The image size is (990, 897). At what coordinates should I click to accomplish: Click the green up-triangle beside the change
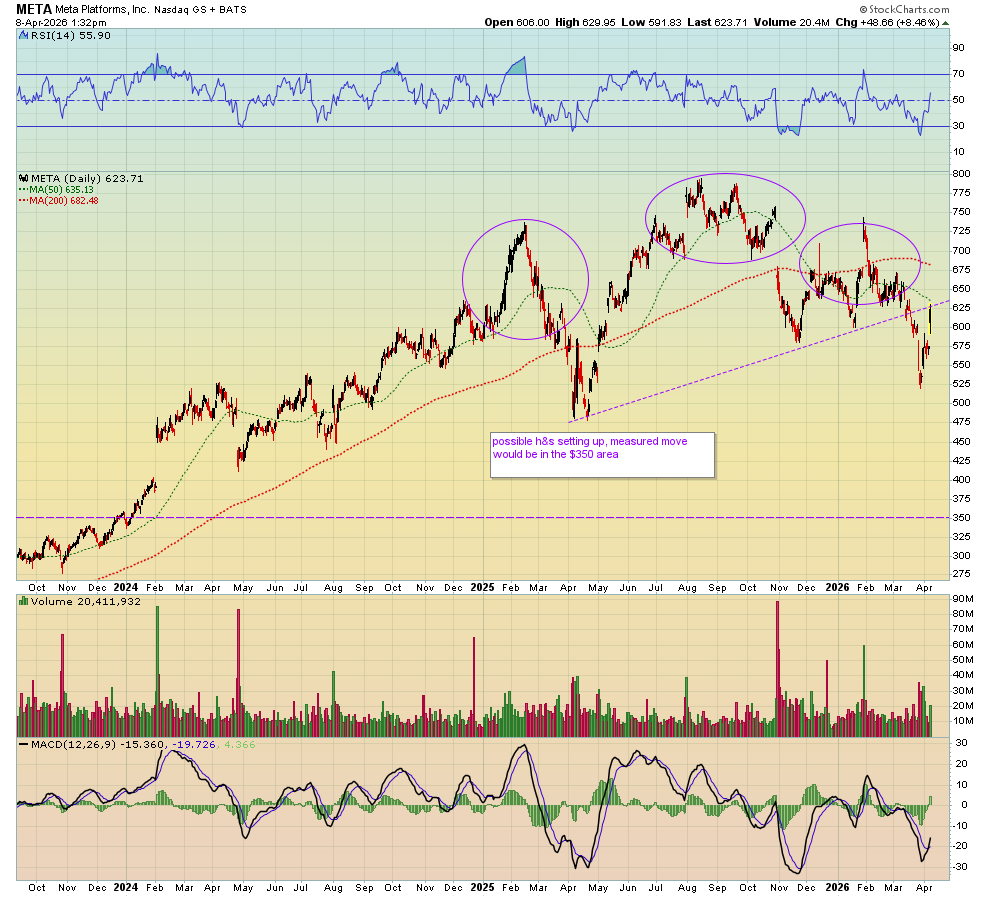click(x=946, y=23)
